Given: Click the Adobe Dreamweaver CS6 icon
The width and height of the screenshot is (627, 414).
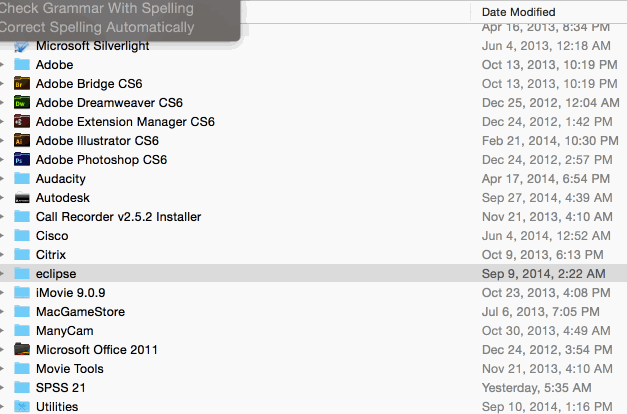Looking at the screenshot, I should pyautogui.click(x=22, y=102).
